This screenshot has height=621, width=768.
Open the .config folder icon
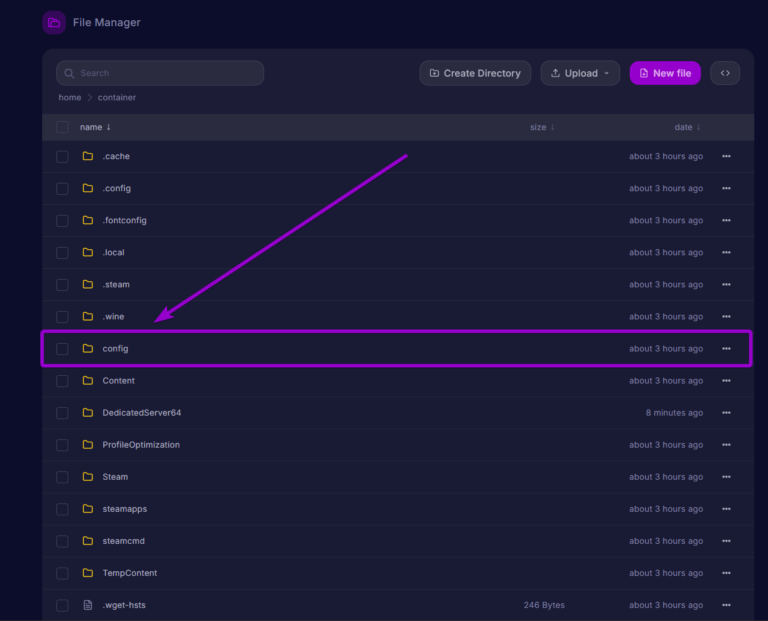[x=88, y=188]
